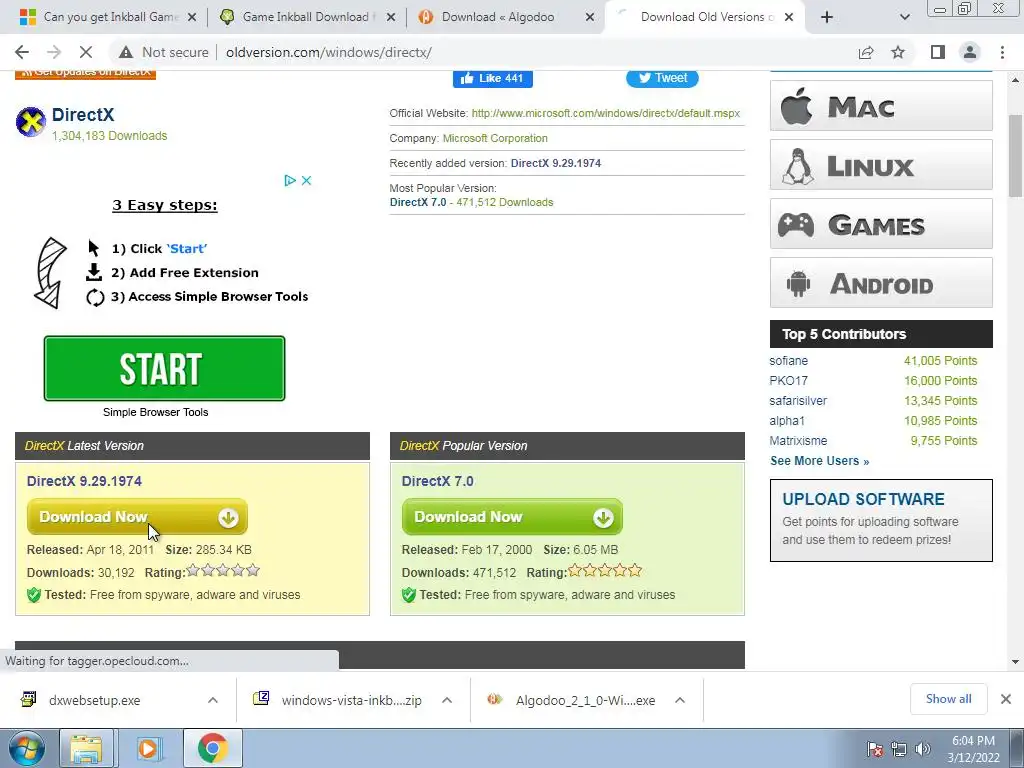Open the DirectX 9.29.1974 version heading link
Viewport: 1024px width, 768px height.
click(x=84, y=481)
